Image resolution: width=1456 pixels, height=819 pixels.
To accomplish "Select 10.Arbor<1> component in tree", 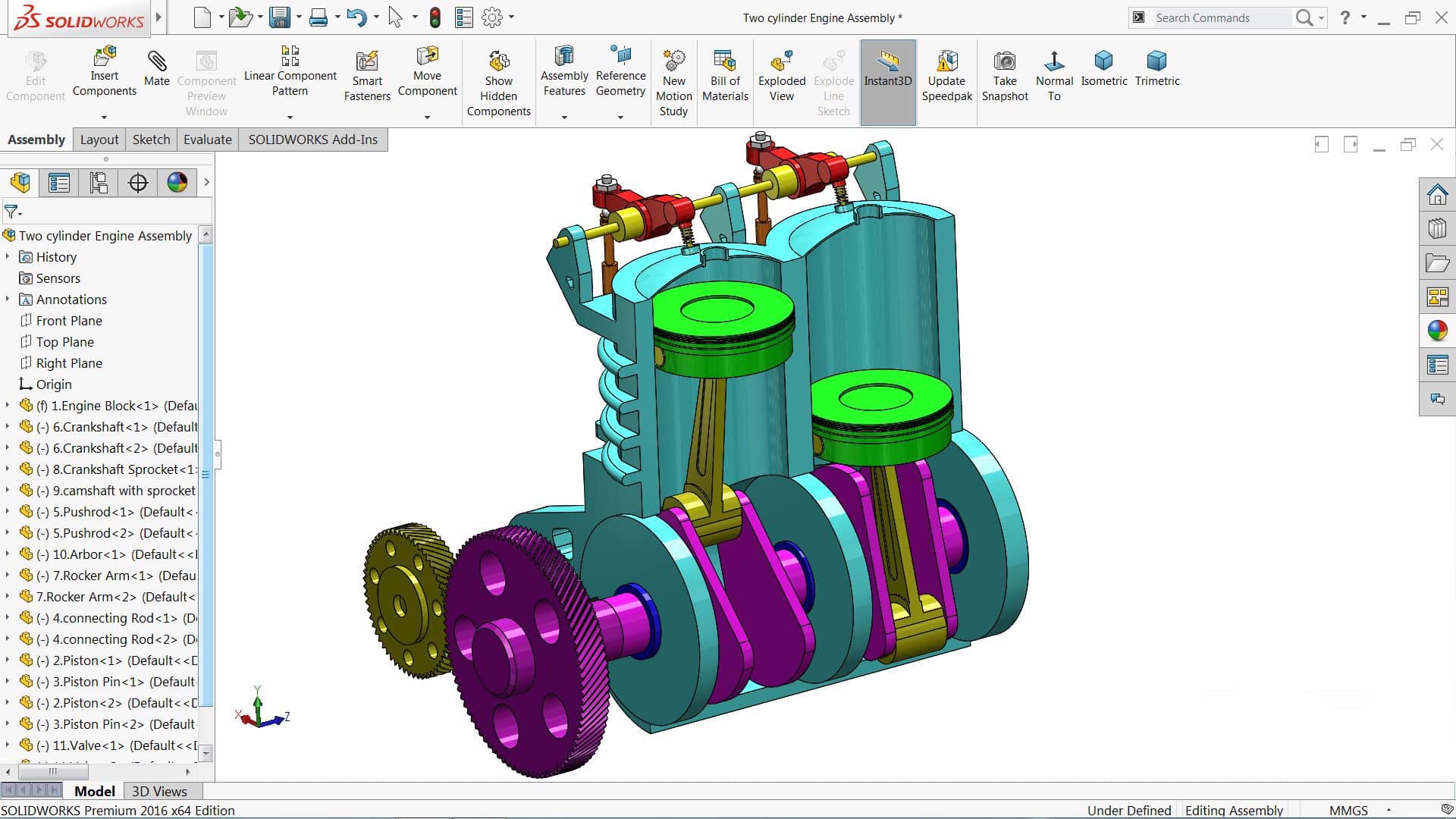I will [108, 554].
